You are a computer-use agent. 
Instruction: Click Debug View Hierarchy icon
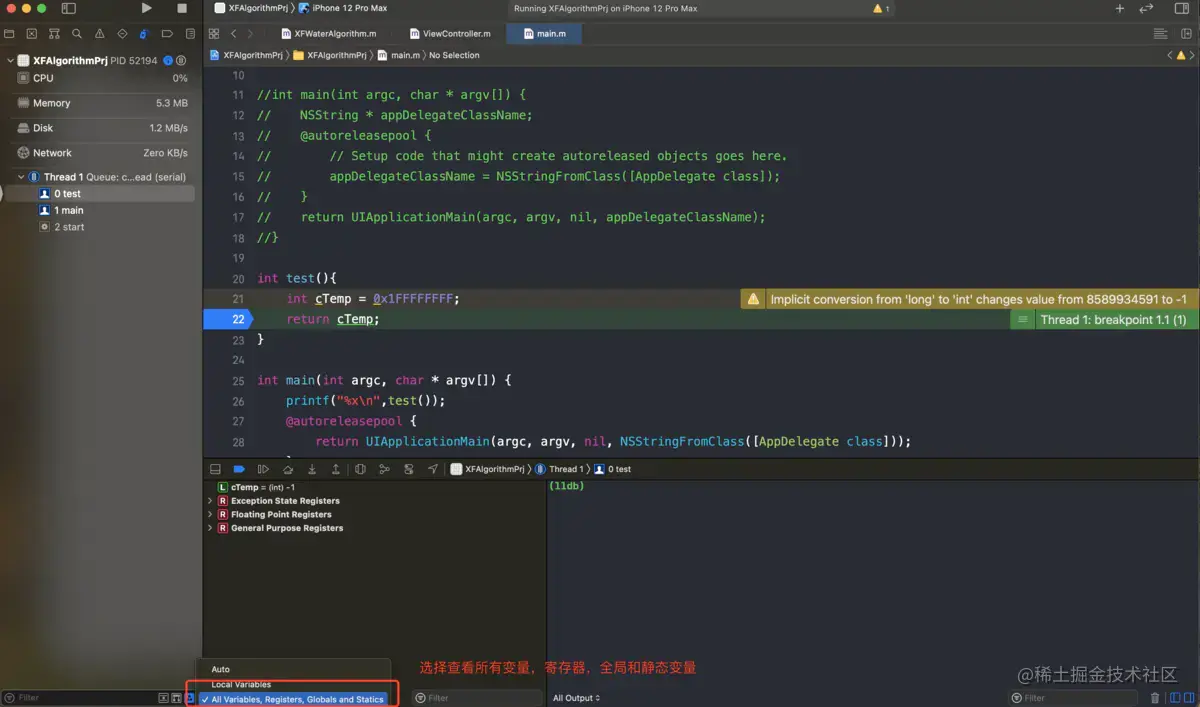[360, 469]
